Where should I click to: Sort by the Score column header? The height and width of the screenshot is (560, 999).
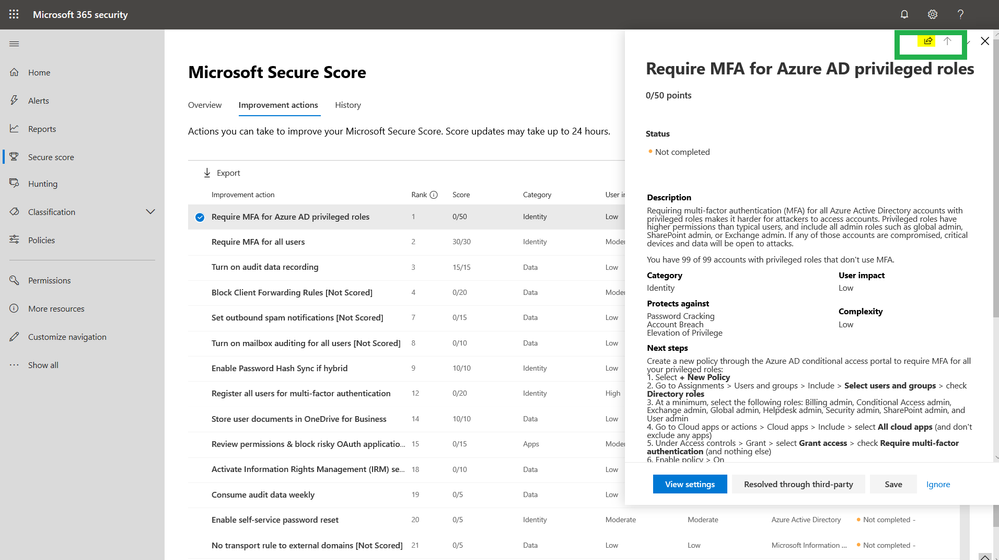click(x=461, y=195)
